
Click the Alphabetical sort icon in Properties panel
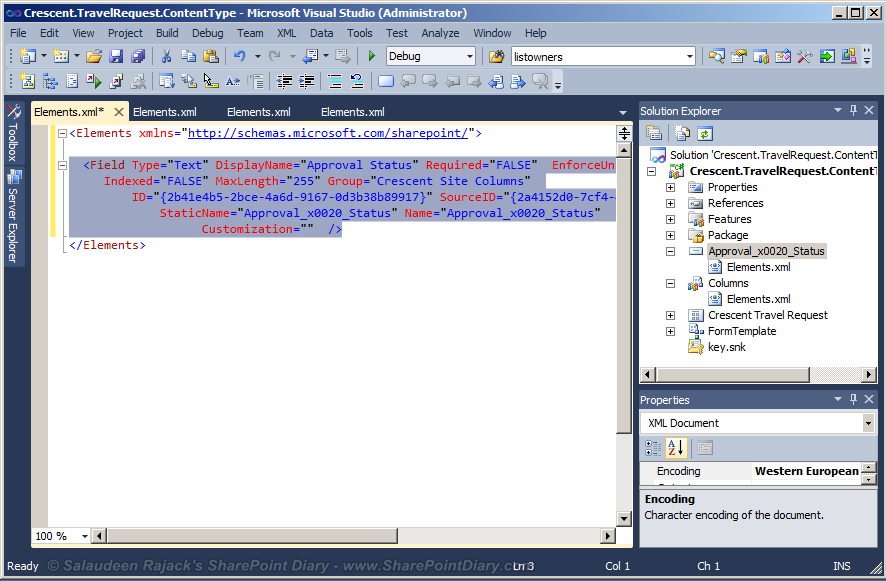click(x=678, y=447)
